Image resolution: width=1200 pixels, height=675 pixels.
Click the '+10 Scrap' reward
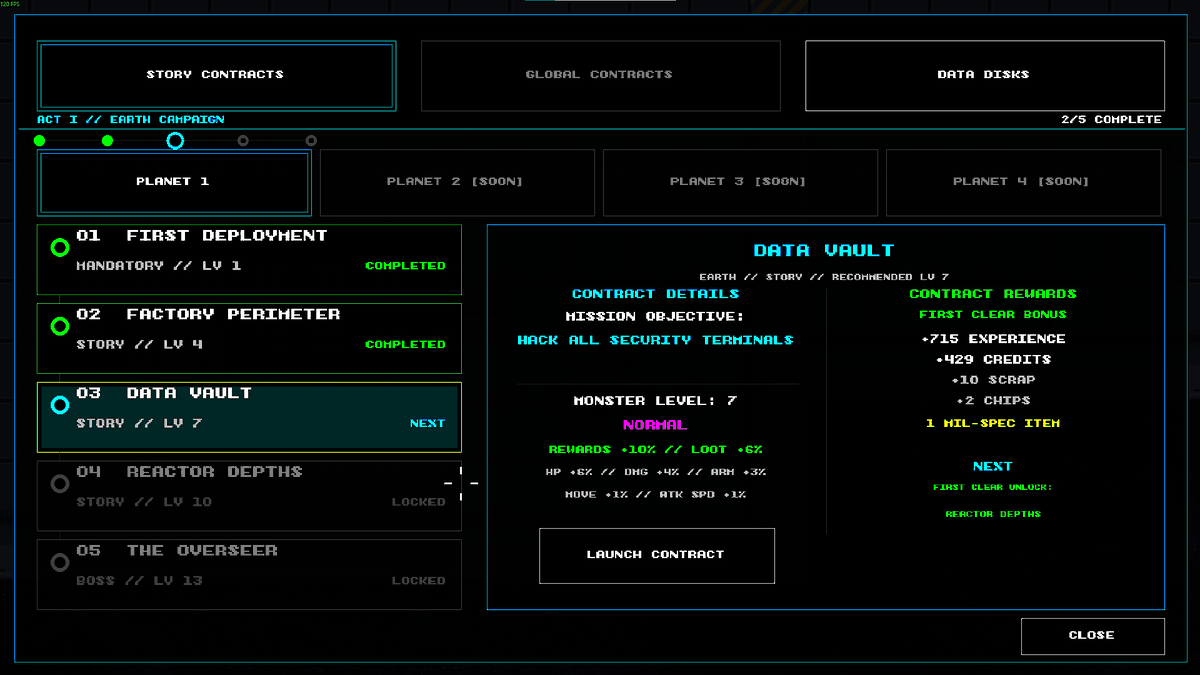(x=993, y=381)
